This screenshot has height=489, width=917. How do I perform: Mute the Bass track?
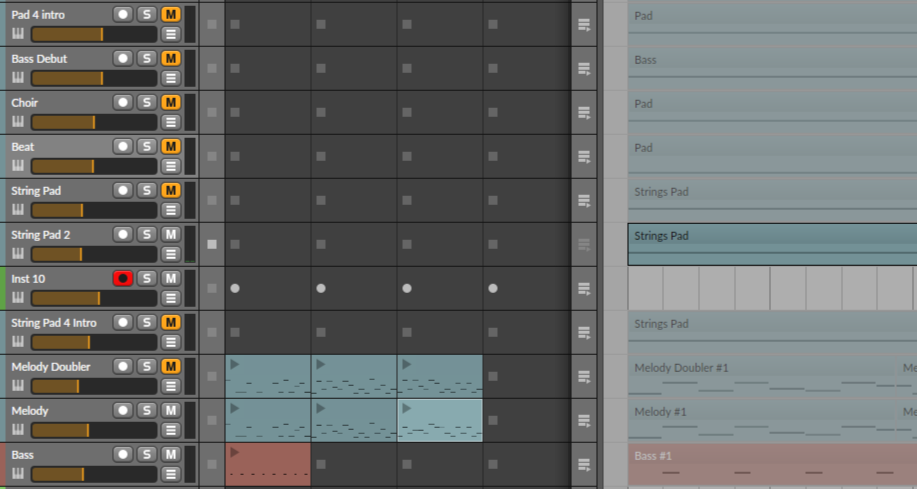(171, 454)
